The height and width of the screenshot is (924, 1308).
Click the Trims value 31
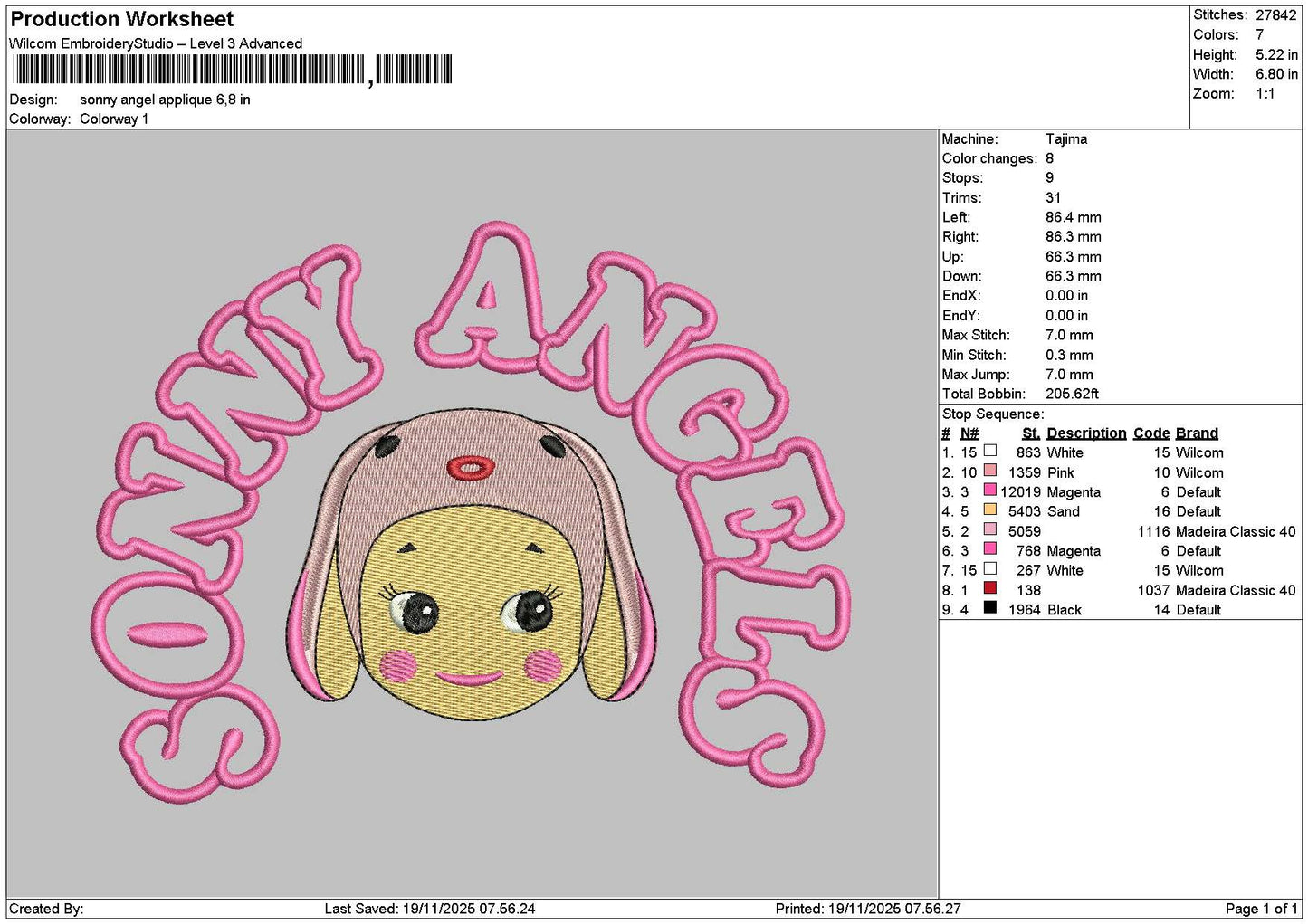pos(1053,198)
